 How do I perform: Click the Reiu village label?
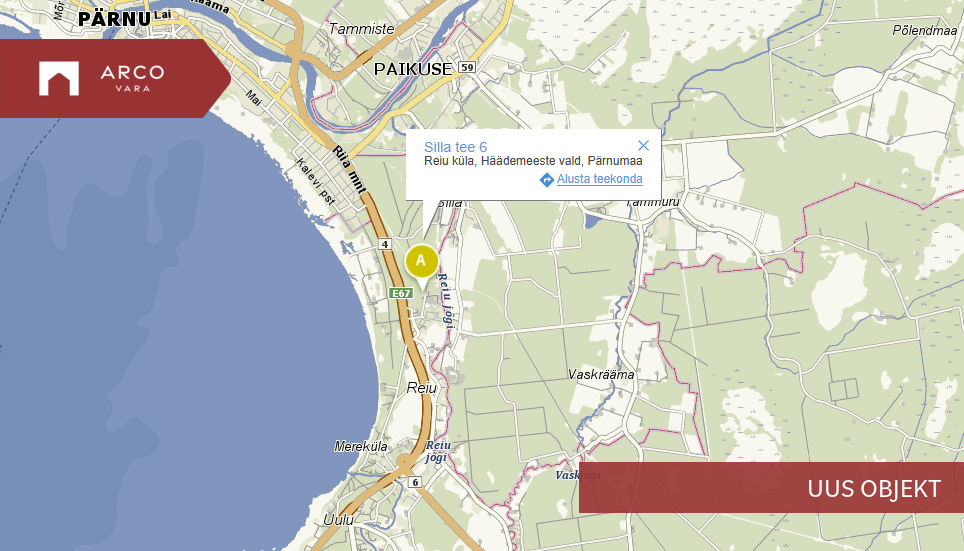pyautogui.click(x=422, y=388)
